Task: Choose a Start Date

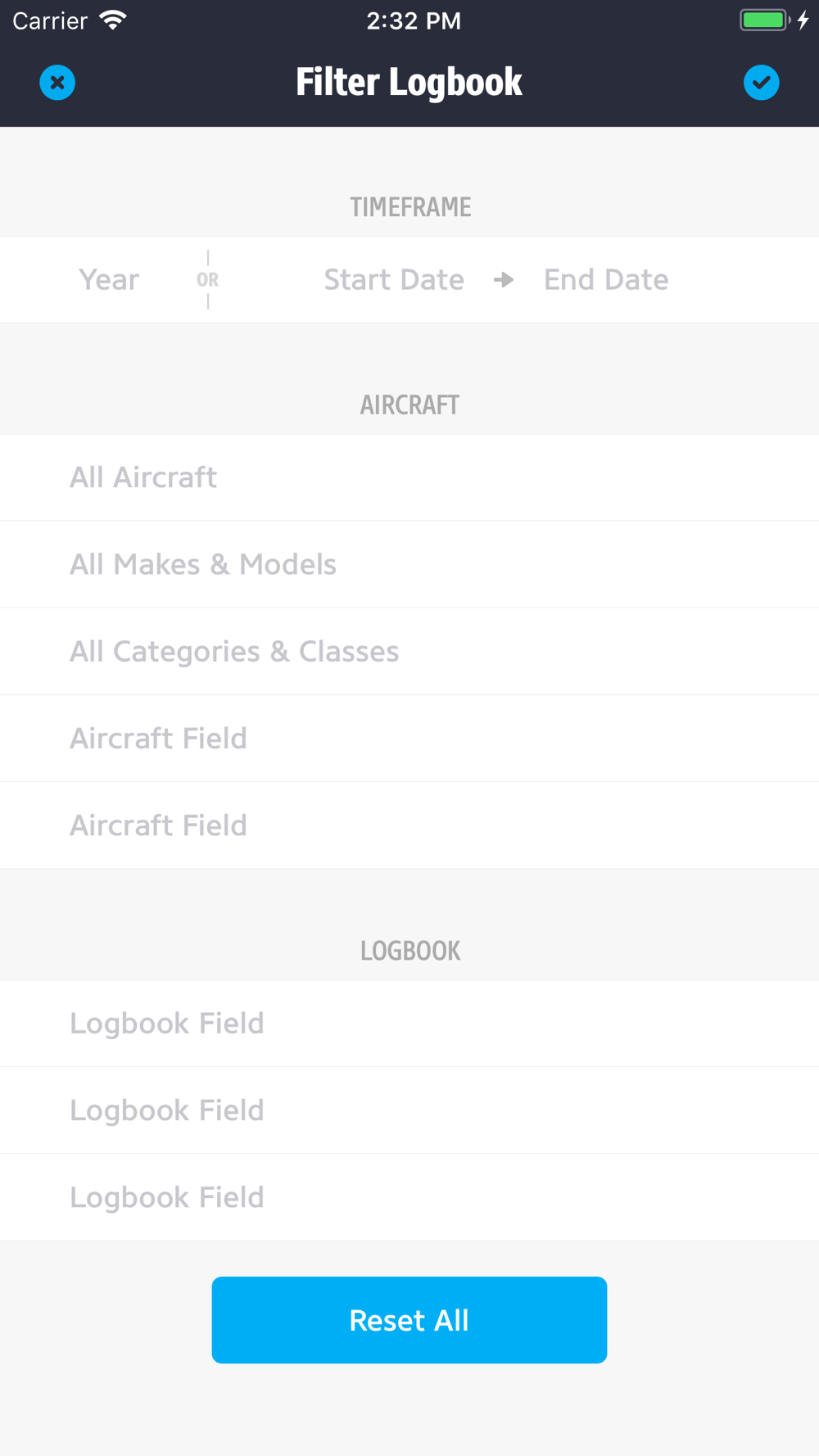Action: pos(394,280)
